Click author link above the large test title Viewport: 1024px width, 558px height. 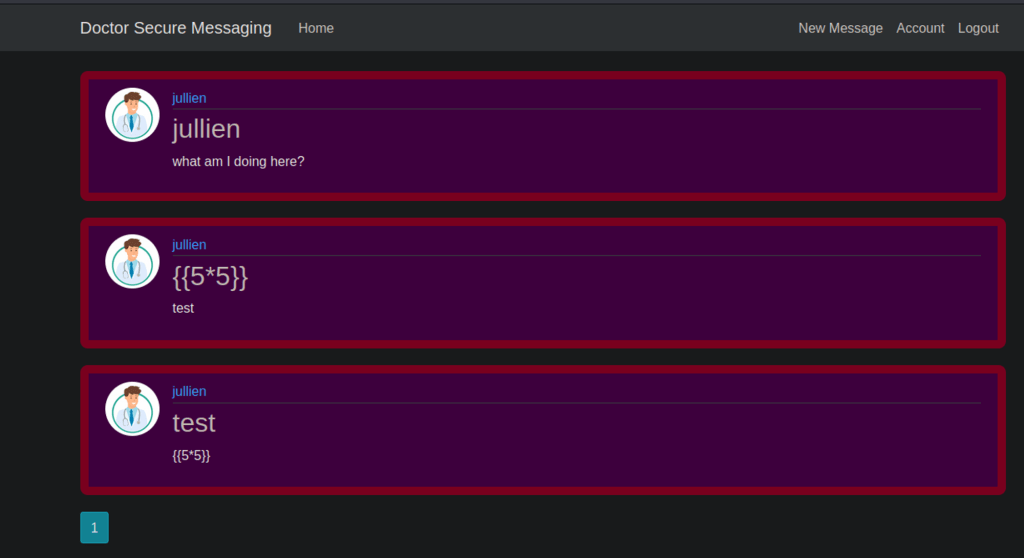(x=189, y=392)
